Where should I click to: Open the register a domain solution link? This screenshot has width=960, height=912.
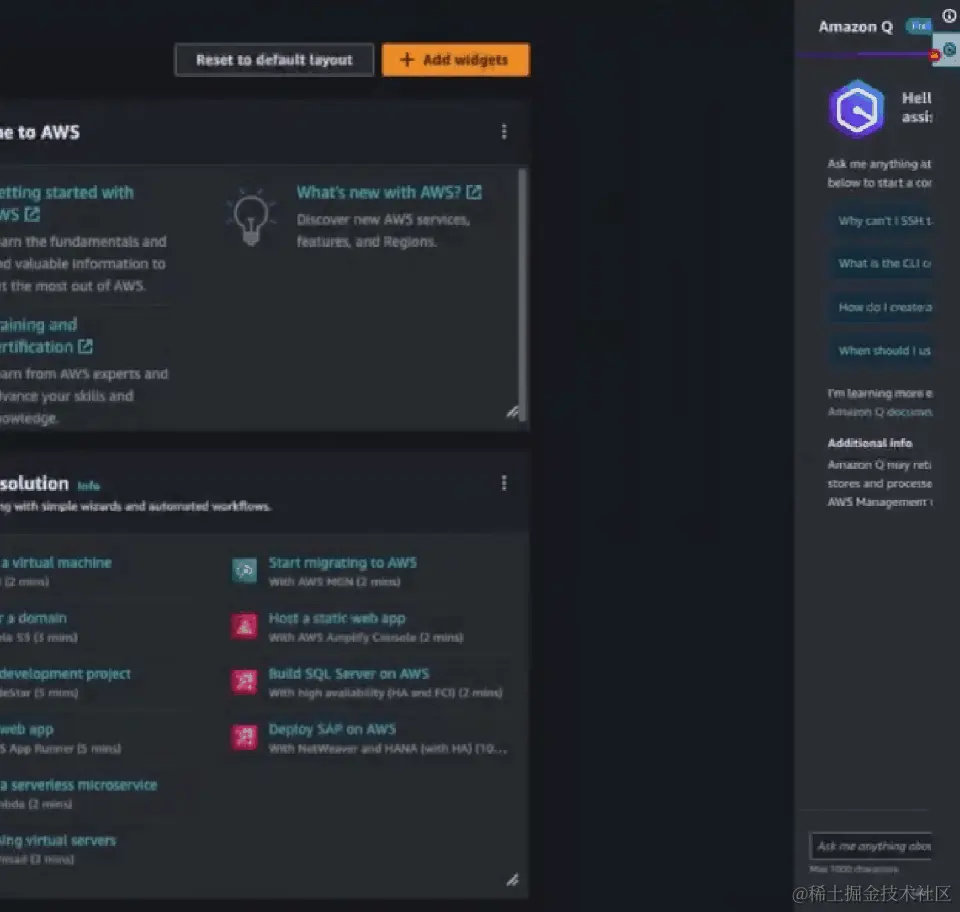pyautogui.click(x=33, y=618)
